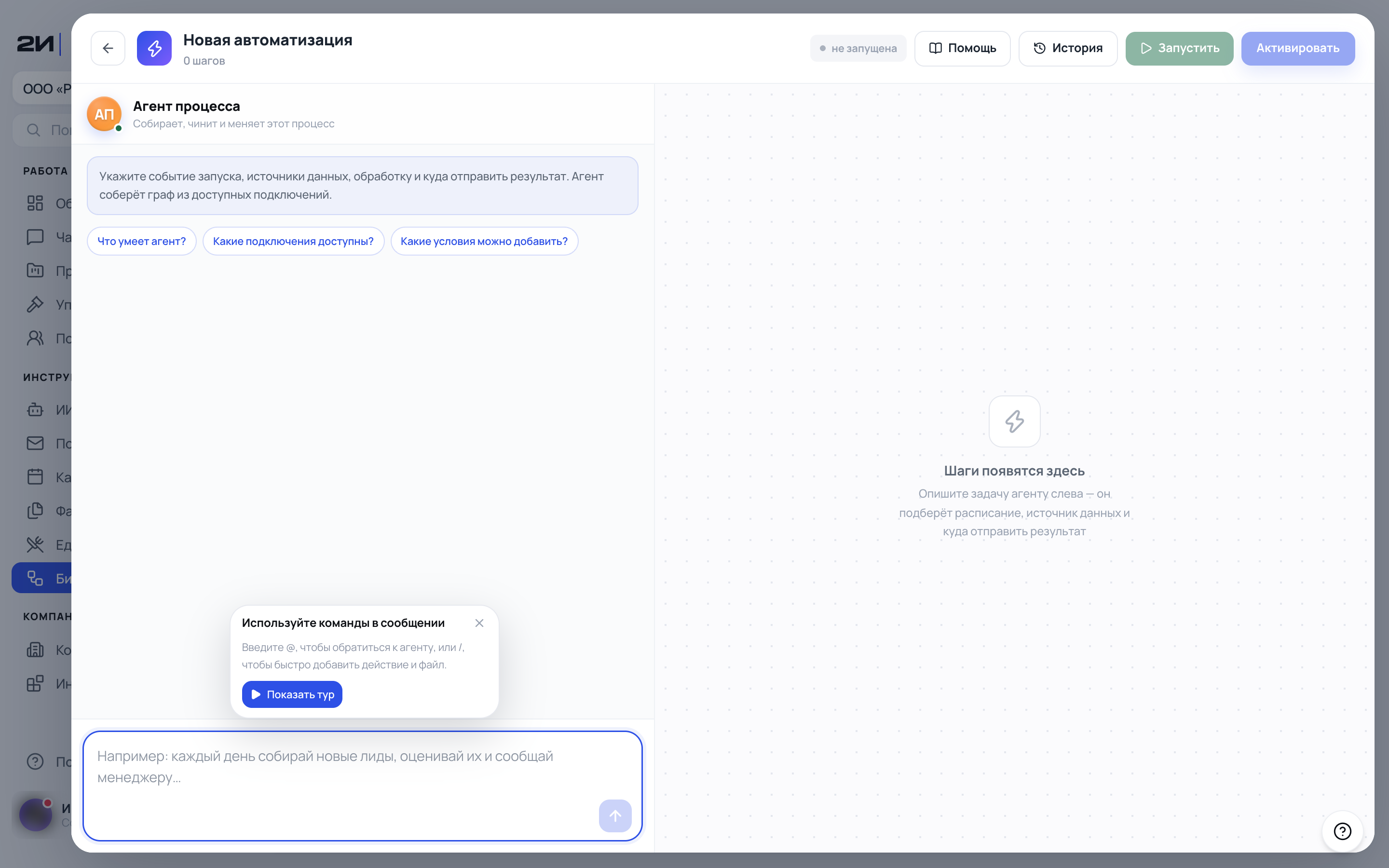Open the files copy icon in sidebar
The width and height of the screenshot is (1389, 868).
(x=35, y=511)
